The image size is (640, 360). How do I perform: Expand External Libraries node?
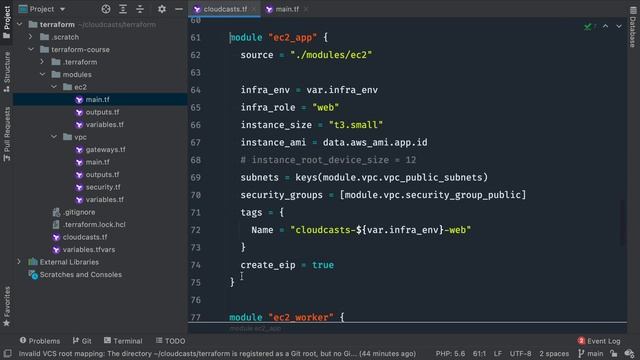(x=19, y=262)
